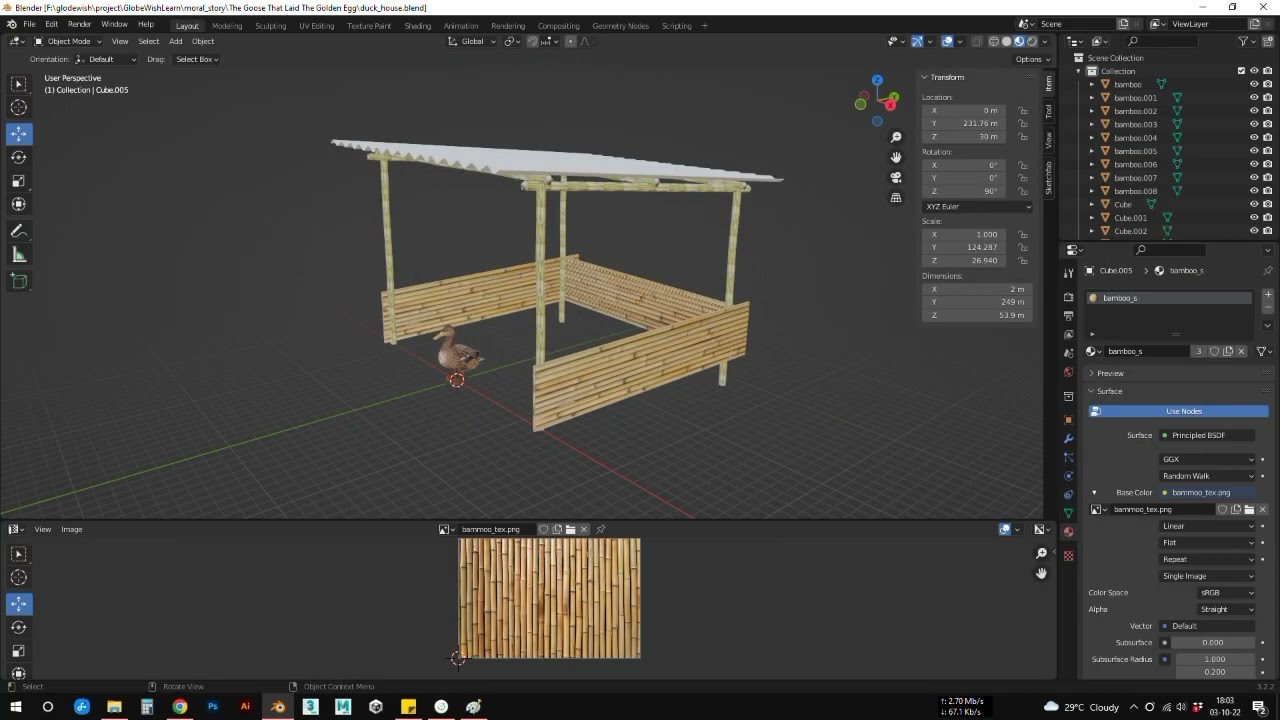
Task: Switch perspective/orthographic with the grid icon
Action: click(896, 197)
